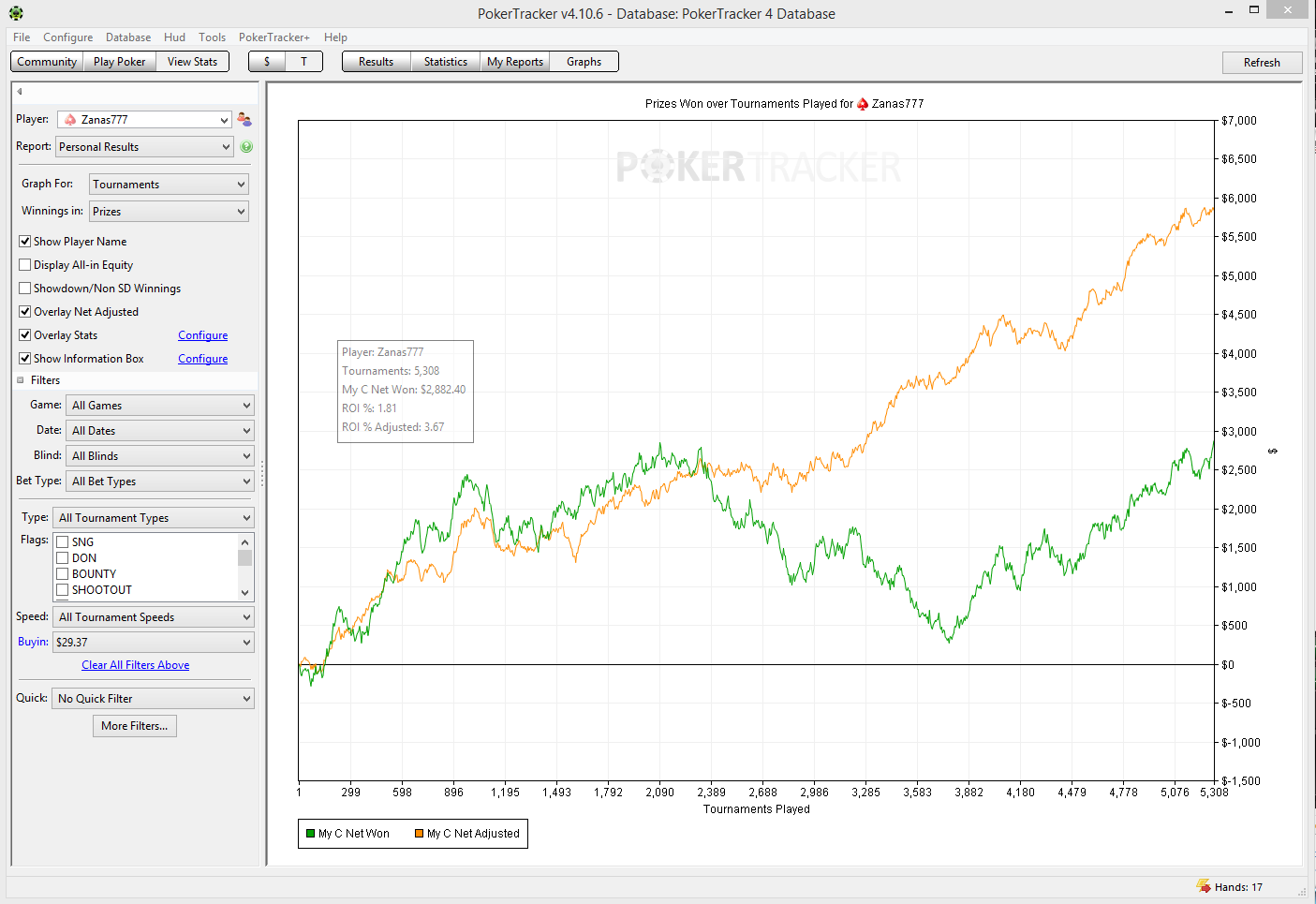Screen dimensions: 1316x904
Task: Enable Showdown/Non SD Winnings
Action: 25,289
